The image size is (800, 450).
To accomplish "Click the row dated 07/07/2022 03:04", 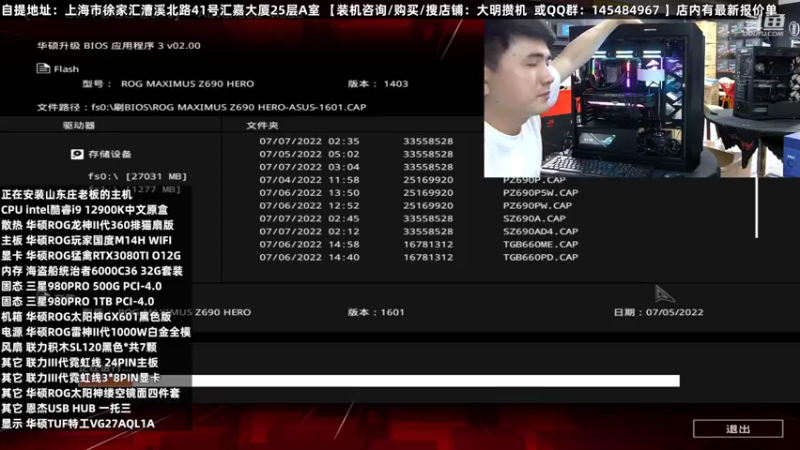I will [356, 167].
